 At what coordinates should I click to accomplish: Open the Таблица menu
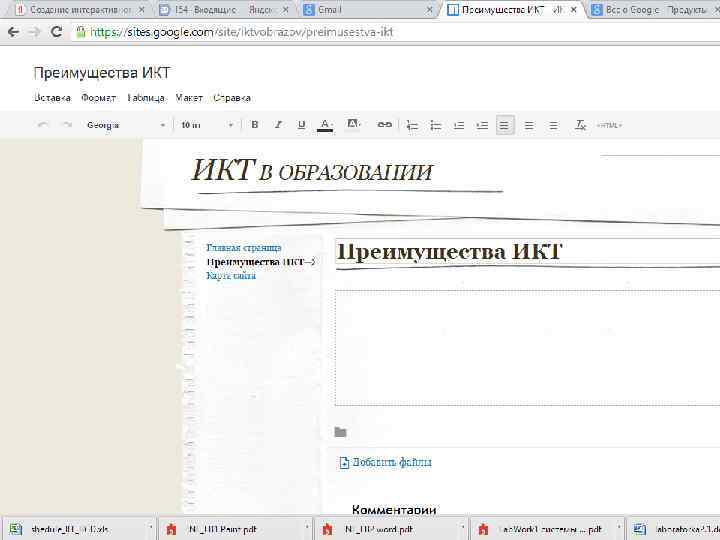coord(146,98)
